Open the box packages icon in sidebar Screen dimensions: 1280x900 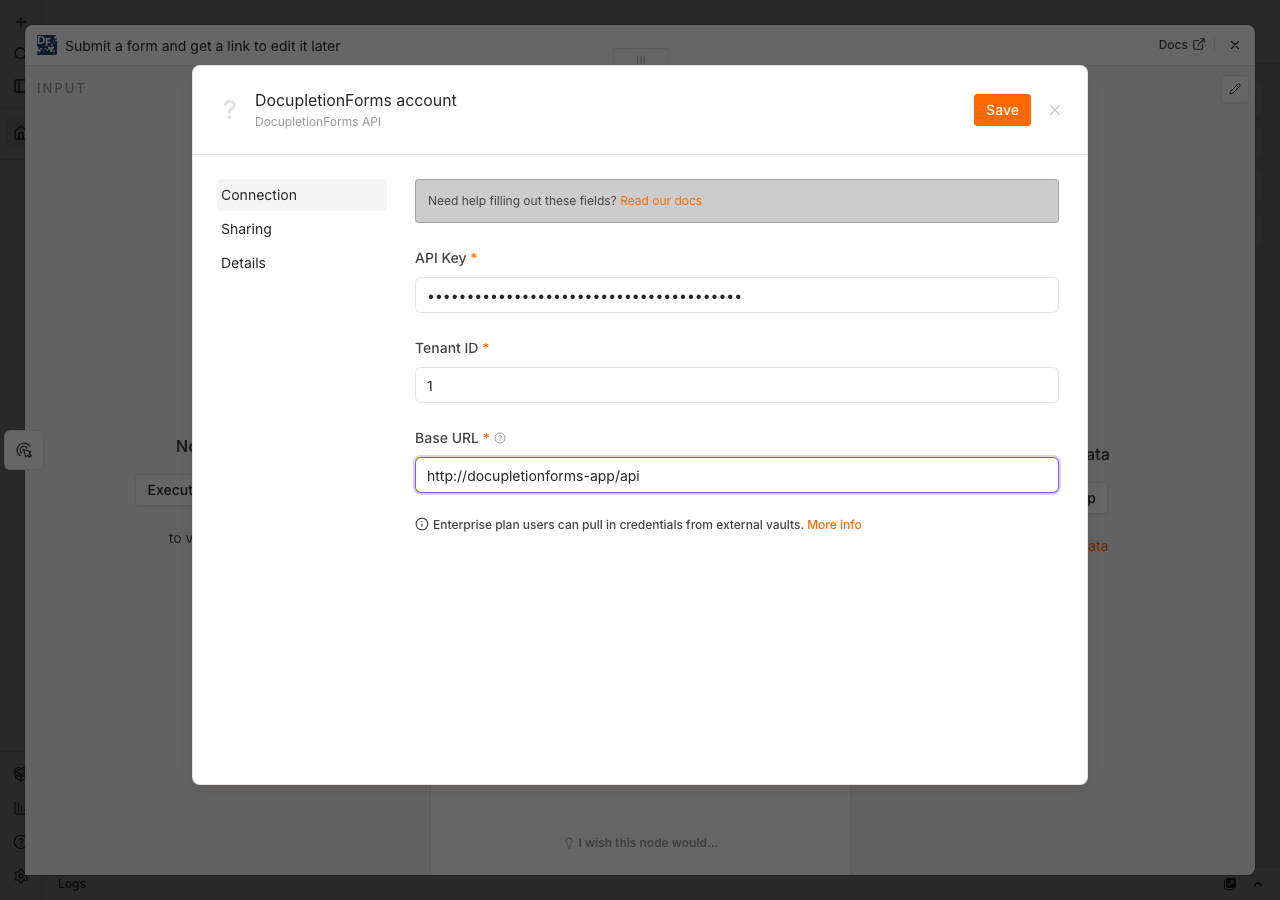click(x=20, y=774)
